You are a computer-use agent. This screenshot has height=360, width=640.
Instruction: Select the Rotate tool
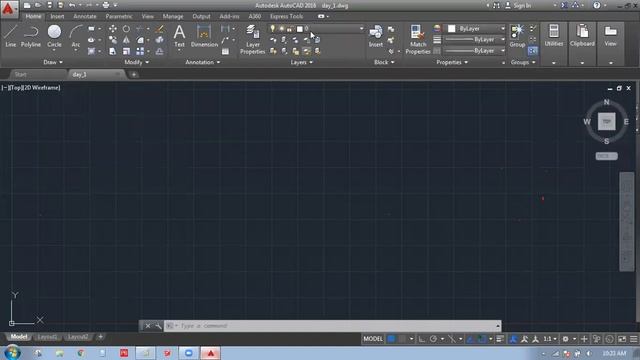126,29
